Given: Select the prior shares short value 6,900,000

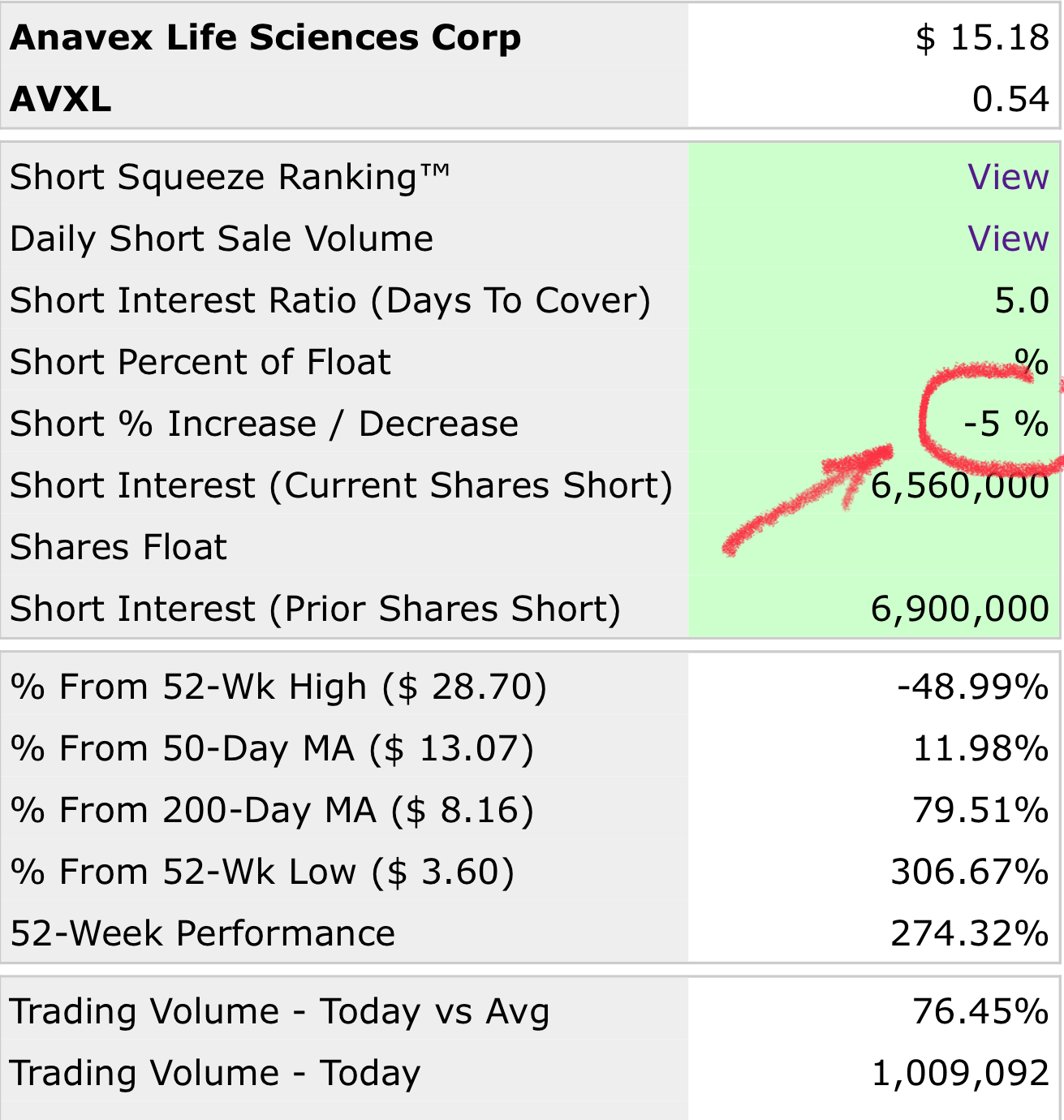Looking at the screenshot, I should tap(960, 609).
